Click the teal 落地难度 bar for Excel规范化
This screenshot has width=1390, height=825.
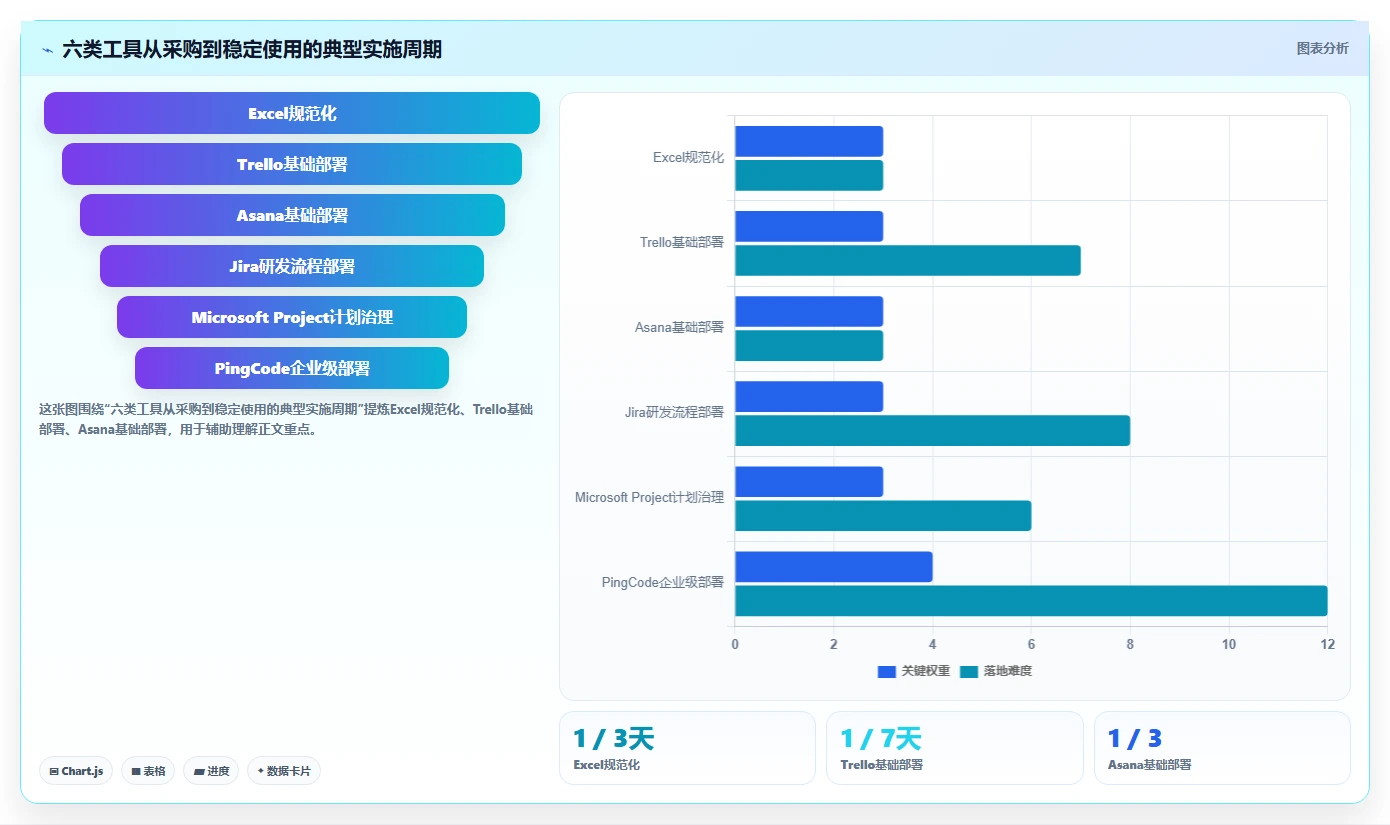click(809, 175)
